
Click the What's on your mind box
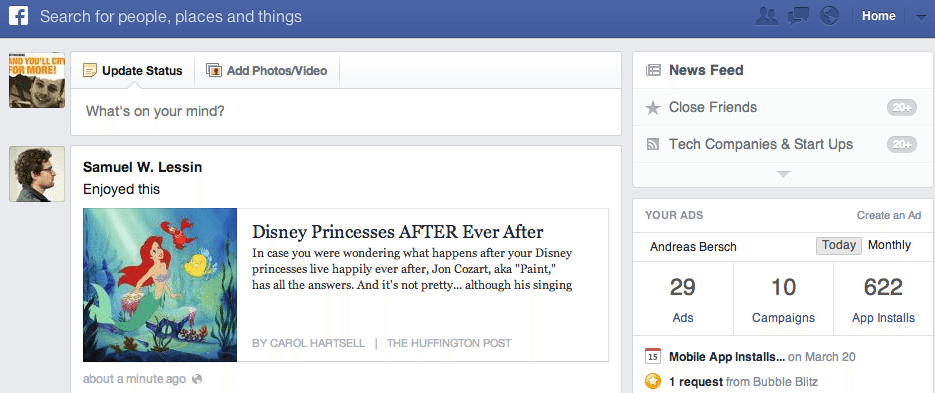346,112
